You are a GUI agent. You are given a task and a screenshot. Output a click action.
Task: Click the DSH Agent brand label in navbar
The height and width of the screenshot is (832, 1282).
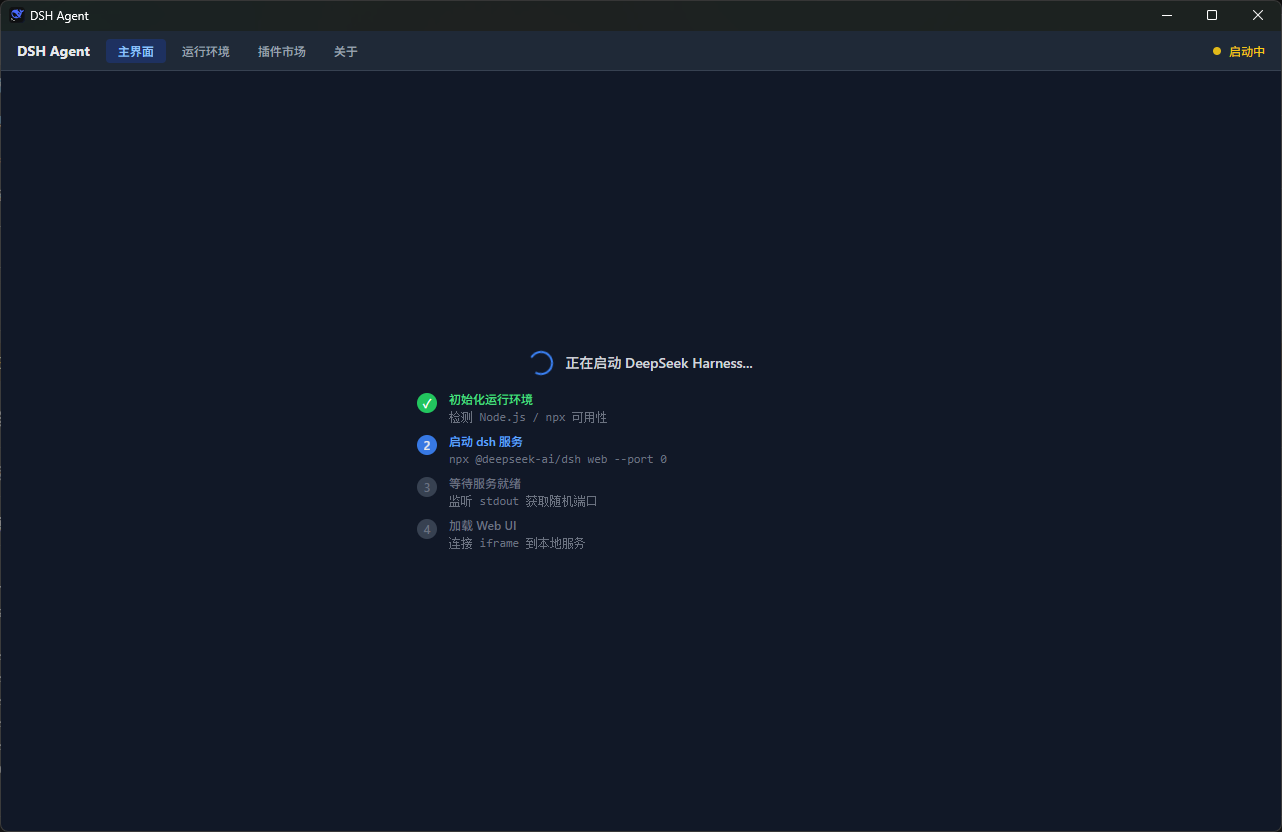54,51
